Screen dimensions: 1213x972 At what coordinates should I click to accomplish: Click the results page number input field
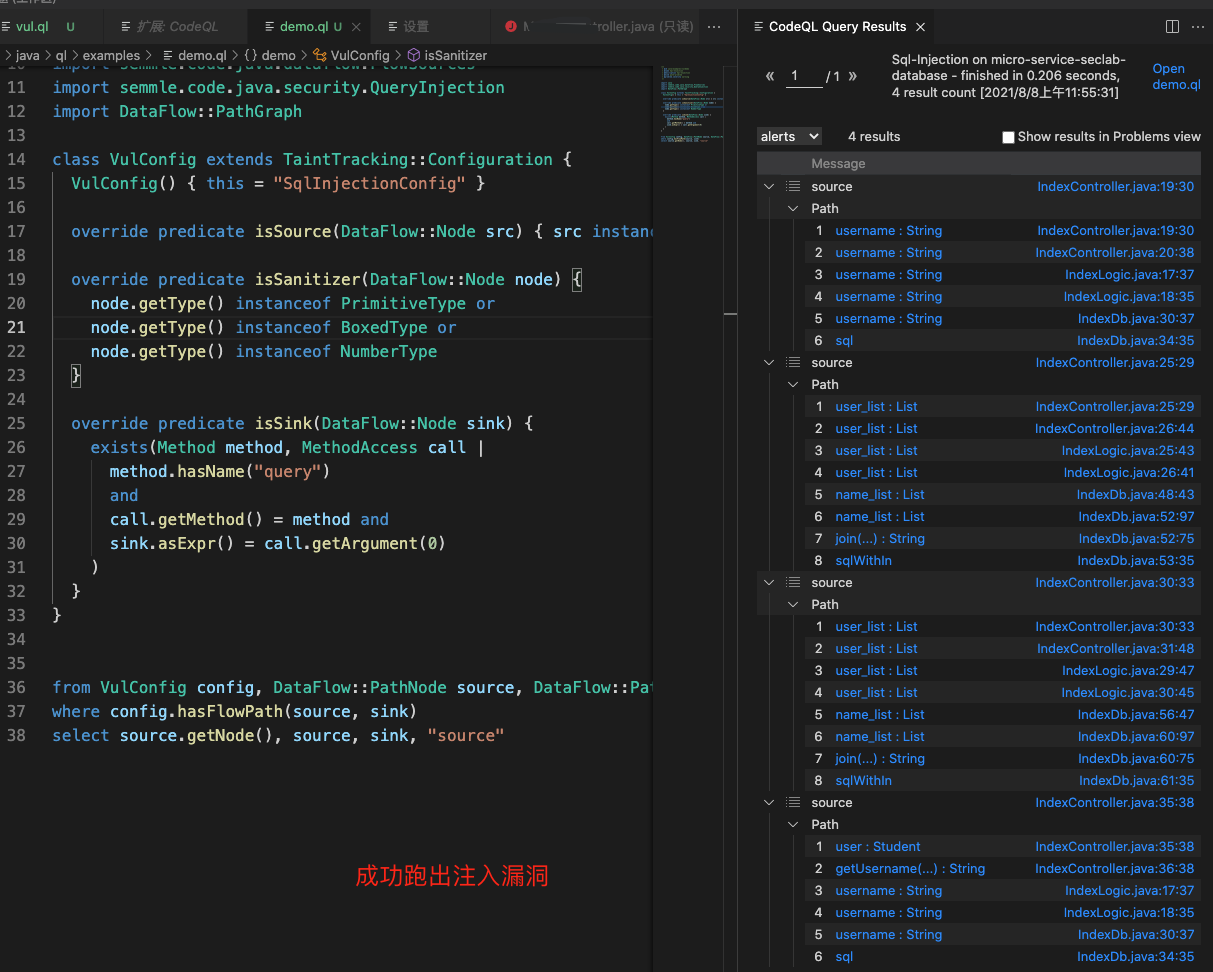(x=803, y=77)
